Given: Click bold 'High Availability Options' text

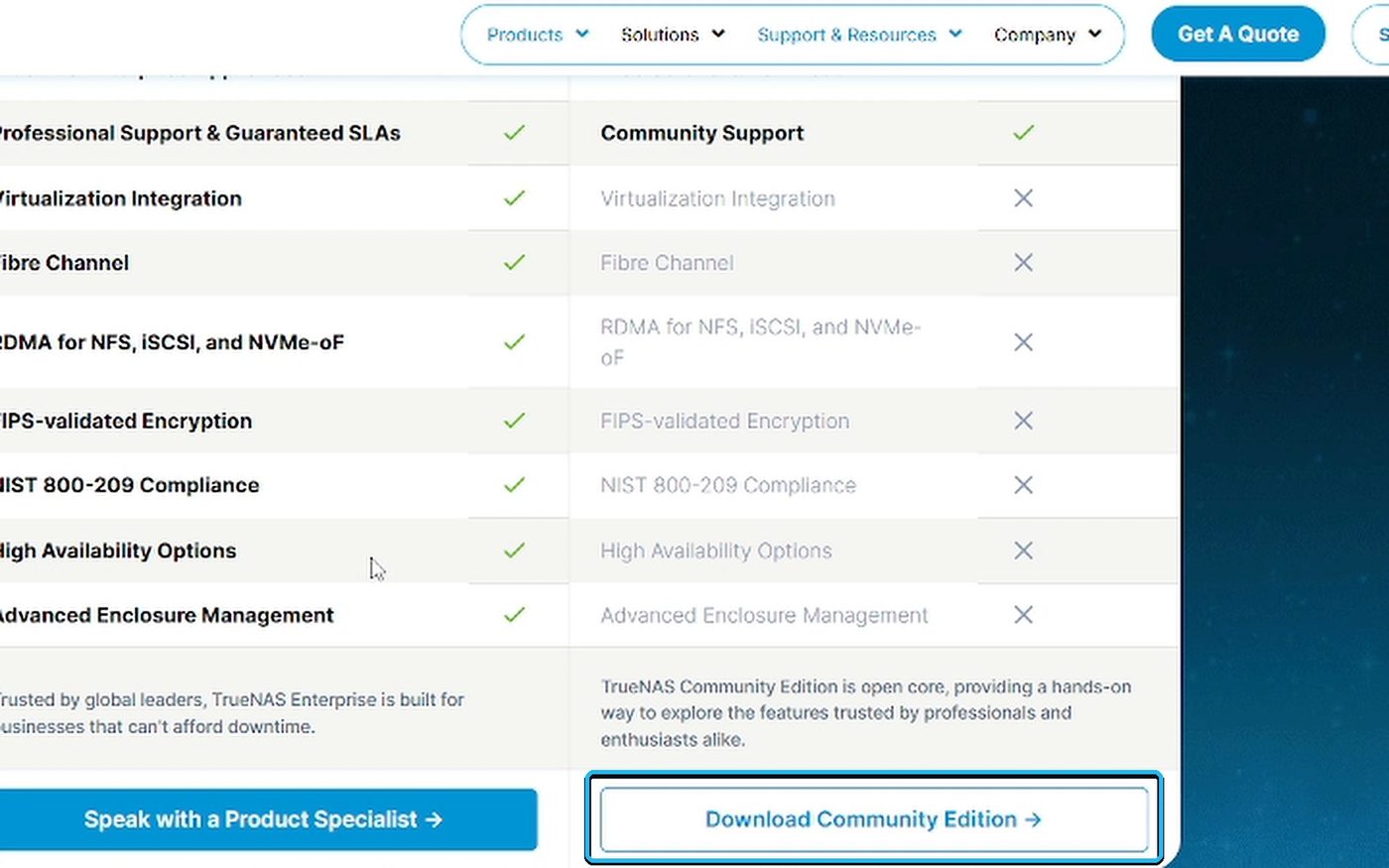Looking at the screenshot, I should pyautogui.click(x=118, y=551).
